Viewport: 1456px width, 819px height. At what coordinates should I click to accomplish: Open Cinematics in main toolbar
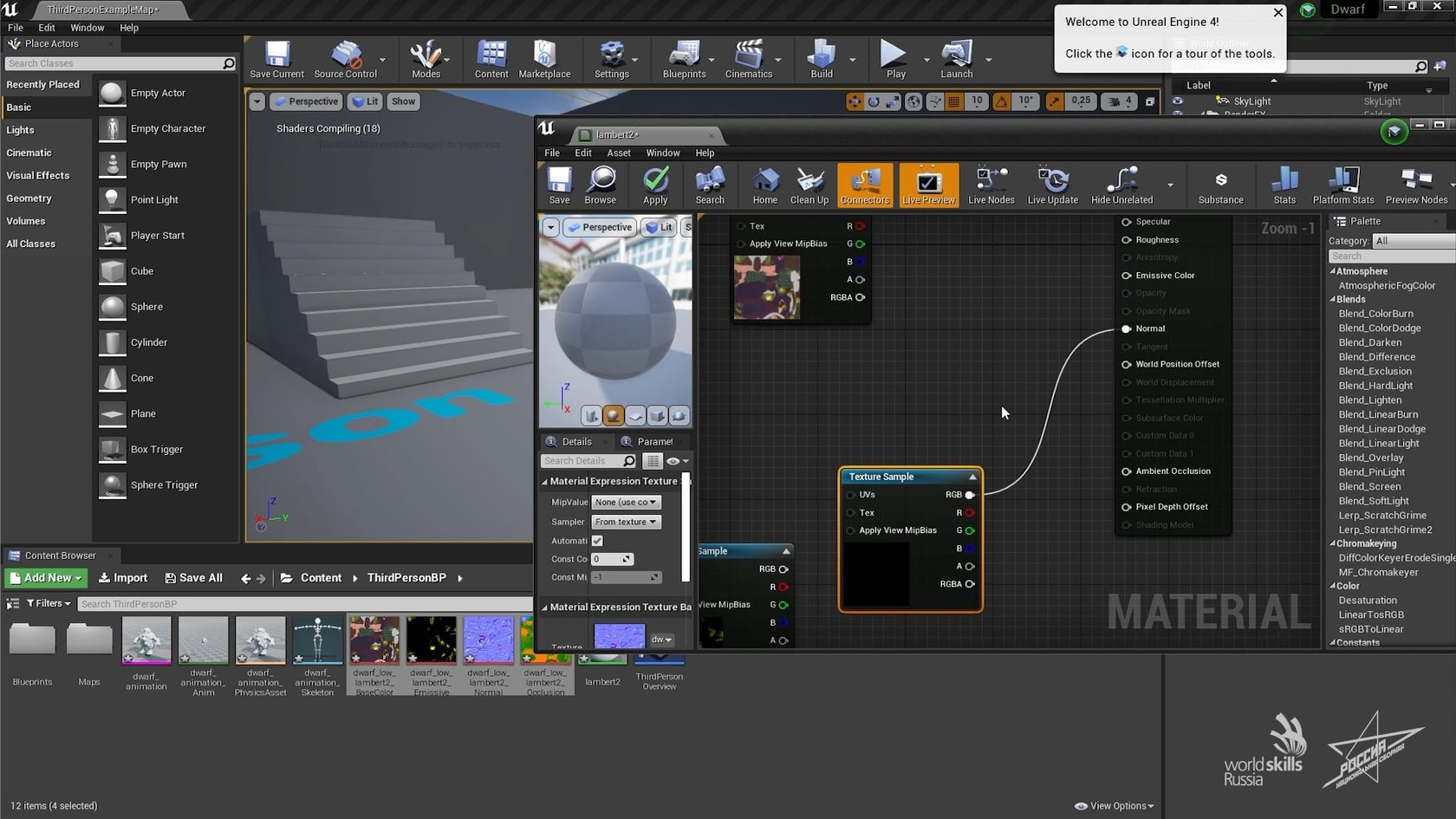748,60
